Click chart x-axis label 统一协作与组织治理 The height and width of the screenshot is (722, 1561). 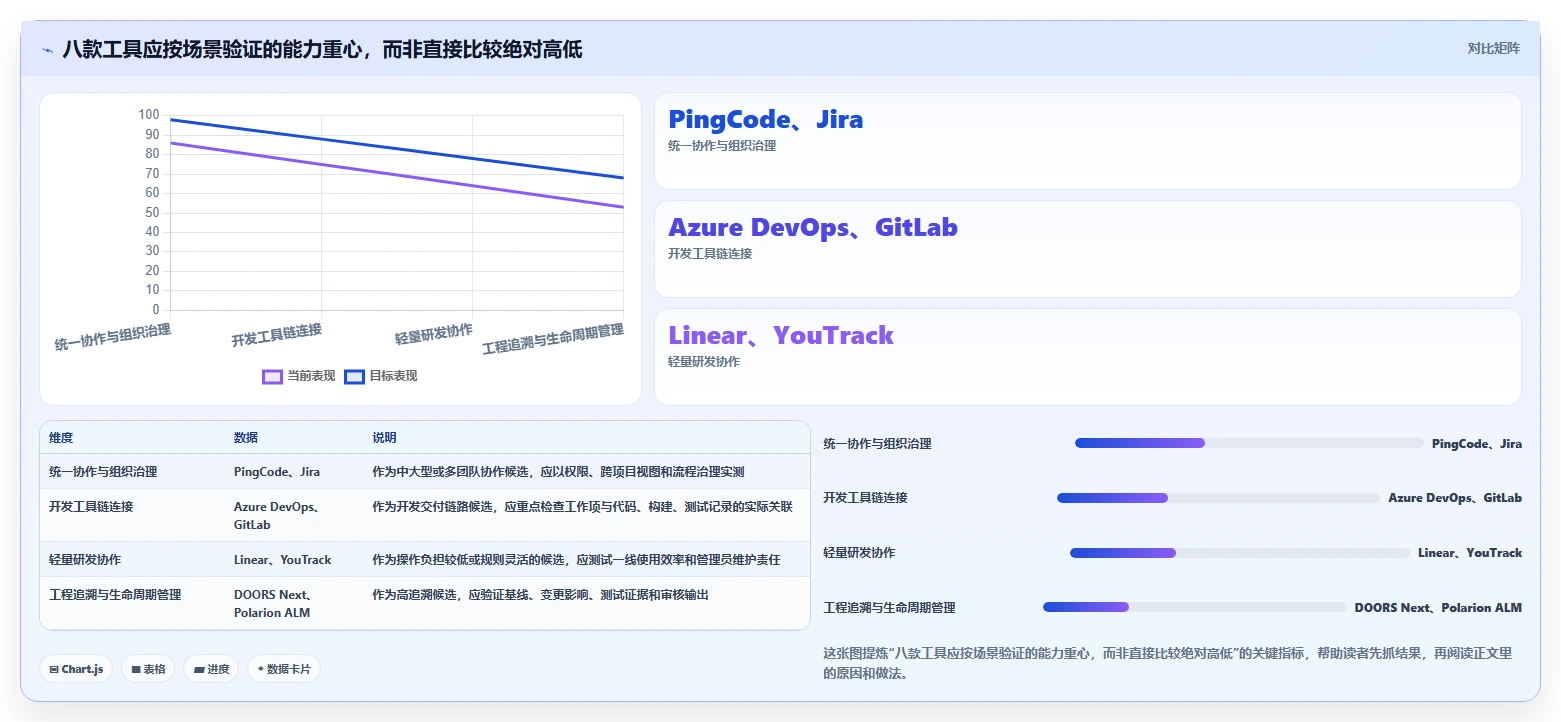point(112,337)
